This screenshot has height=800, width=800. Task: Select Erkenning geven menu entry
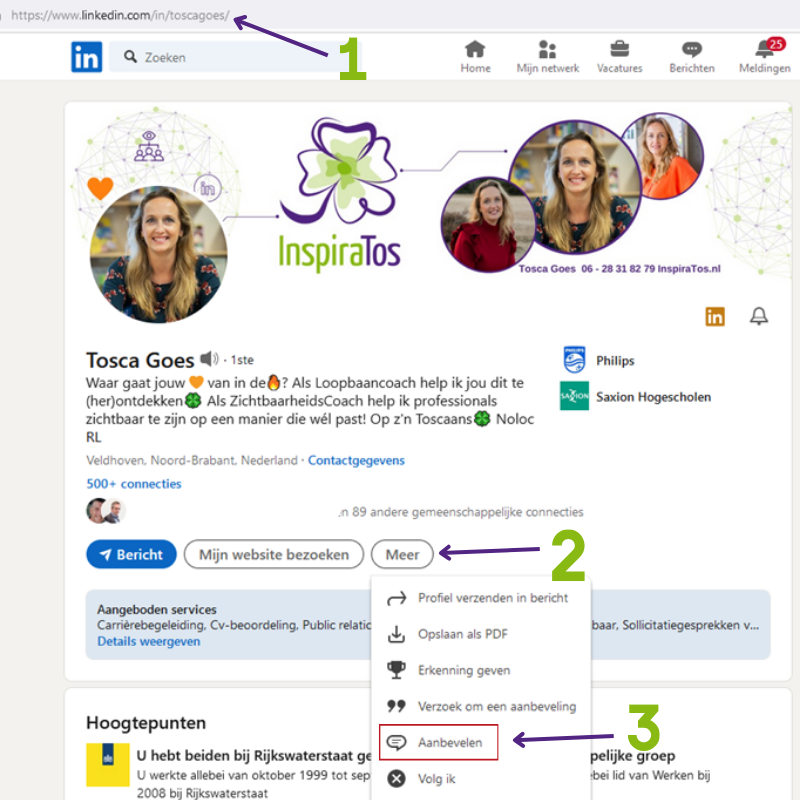[x=481, y=670]
